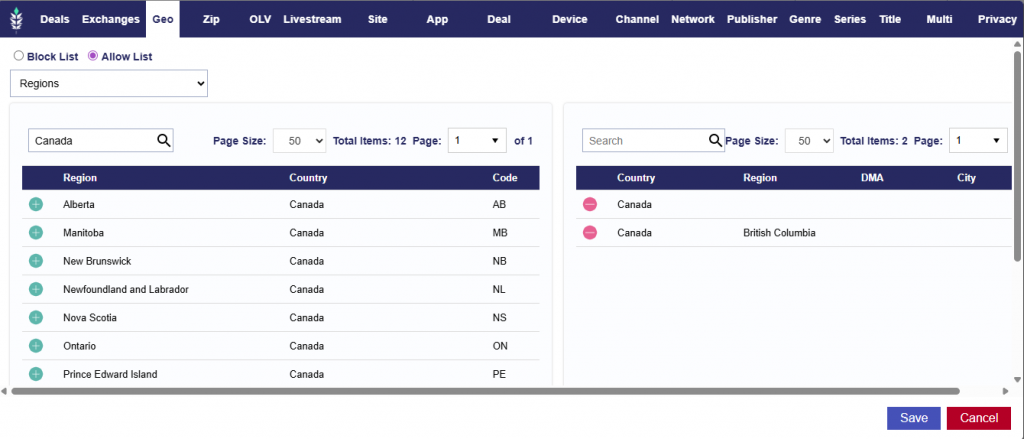Viewport: 1024px width, 439px height.
Task: Click the Cancel button
Action: click(978, 418)
